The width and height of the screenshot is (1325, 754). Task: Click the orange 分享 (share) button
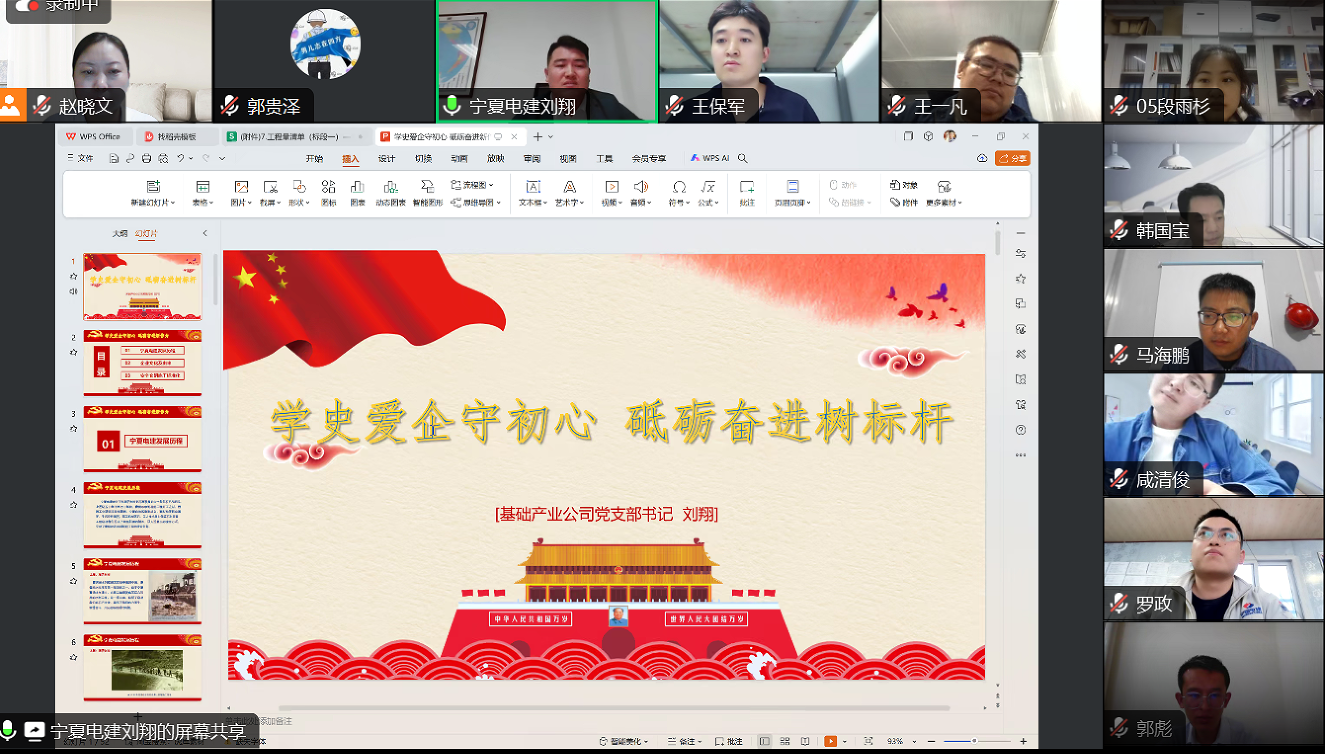pos(1013,158)
